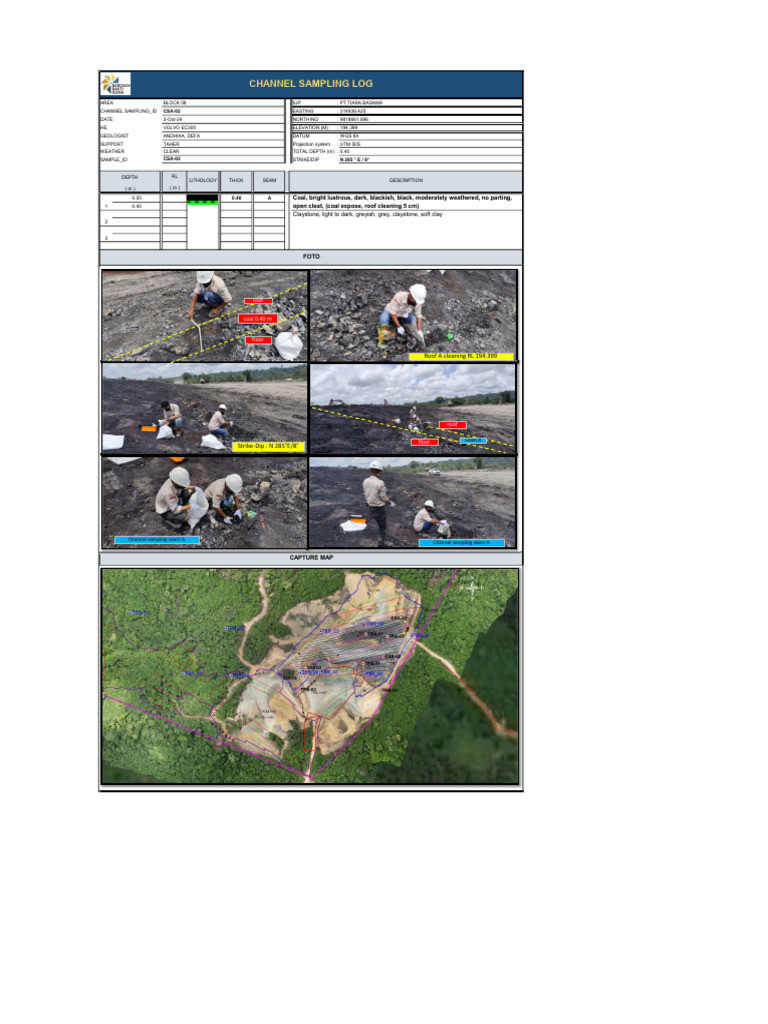768x1024 pixels.
Task: Click the THICK column header
Action: tap(236, 180)
